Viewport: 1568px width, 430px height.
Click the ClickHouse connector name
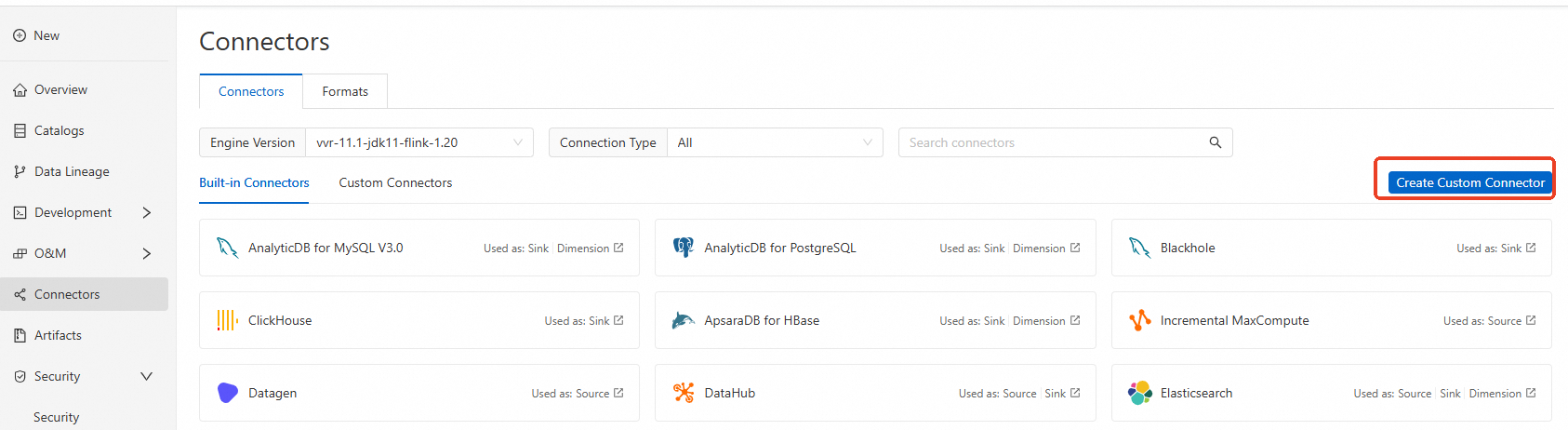pyautogui.click(x=280, y=320)
